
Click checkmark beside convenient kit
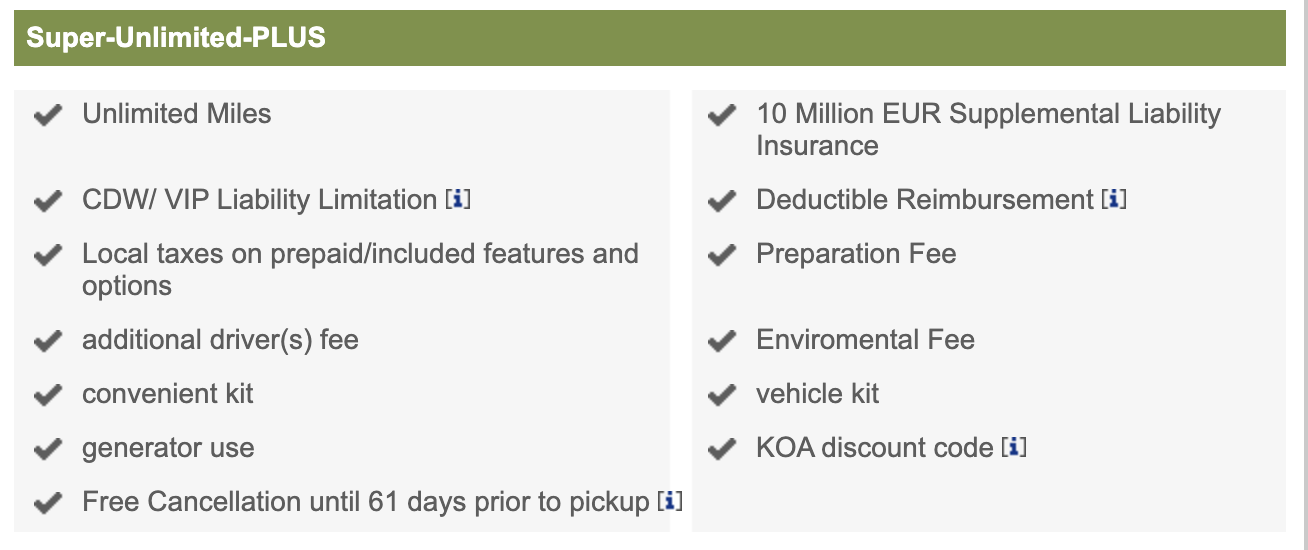tap(47, 396)
